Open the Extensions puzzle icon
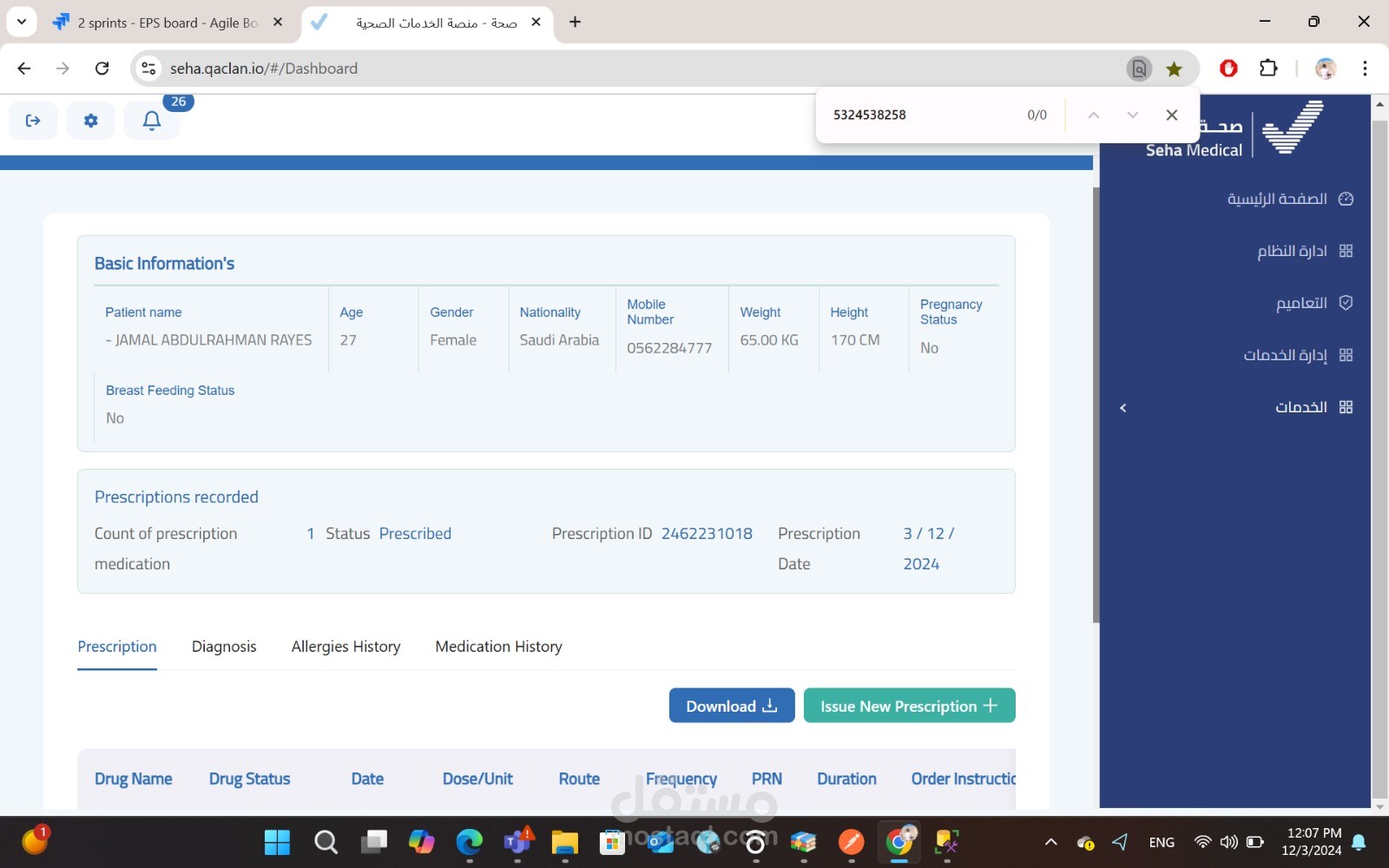The width and height of the screenshot is (1389, 868). pyautogui.click(x=1268, y=68)
